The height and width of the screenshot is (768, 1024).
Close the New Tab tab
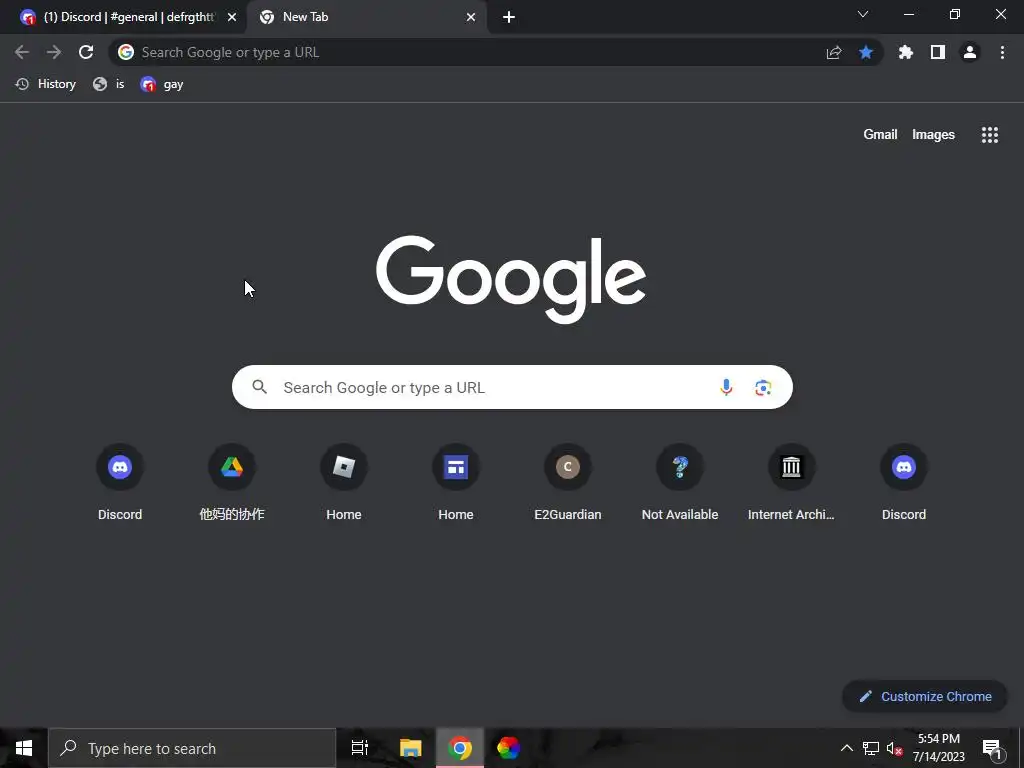[x=471, y=17]
